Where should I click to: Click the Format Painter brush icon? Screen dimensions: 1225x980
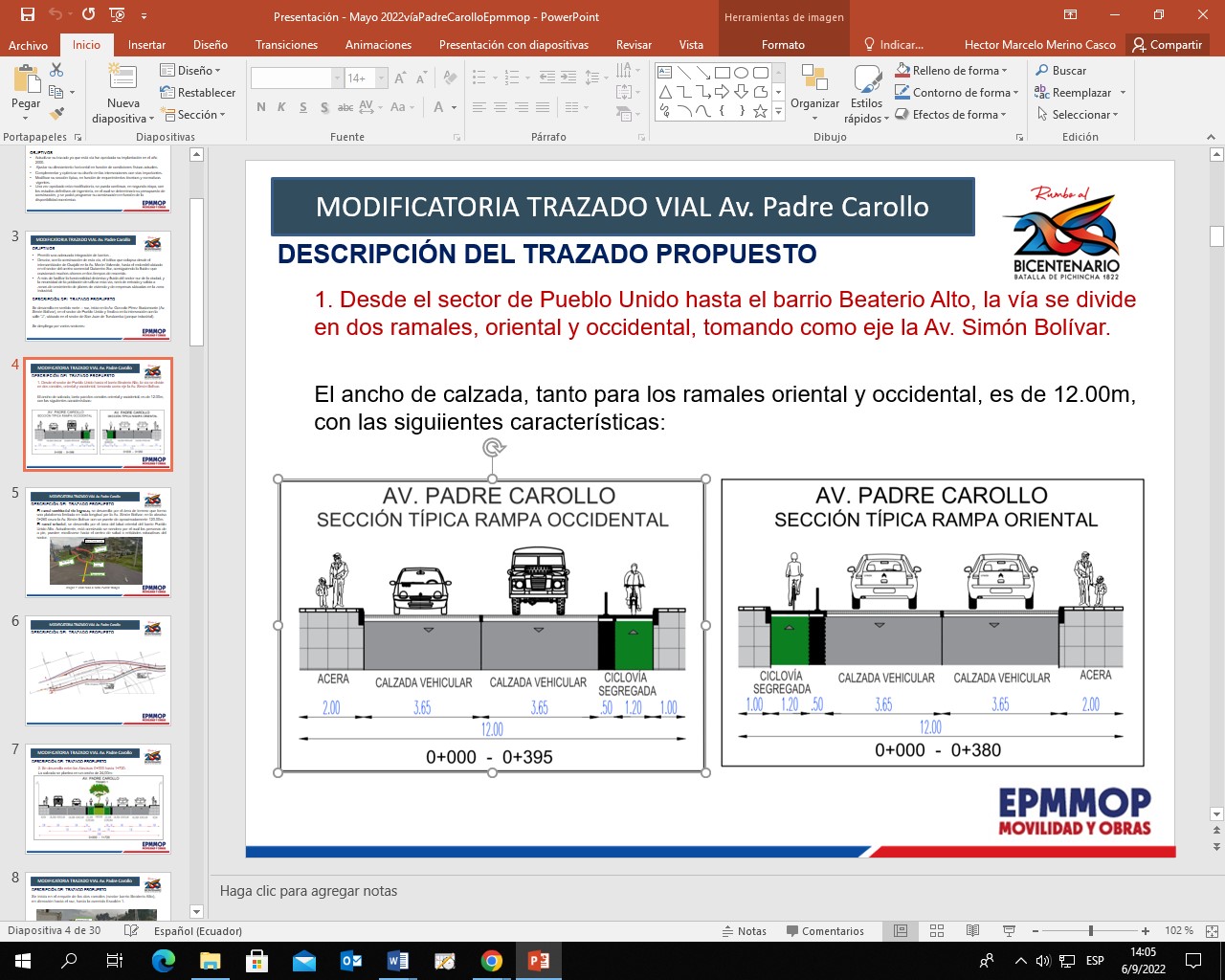(56, 114)
